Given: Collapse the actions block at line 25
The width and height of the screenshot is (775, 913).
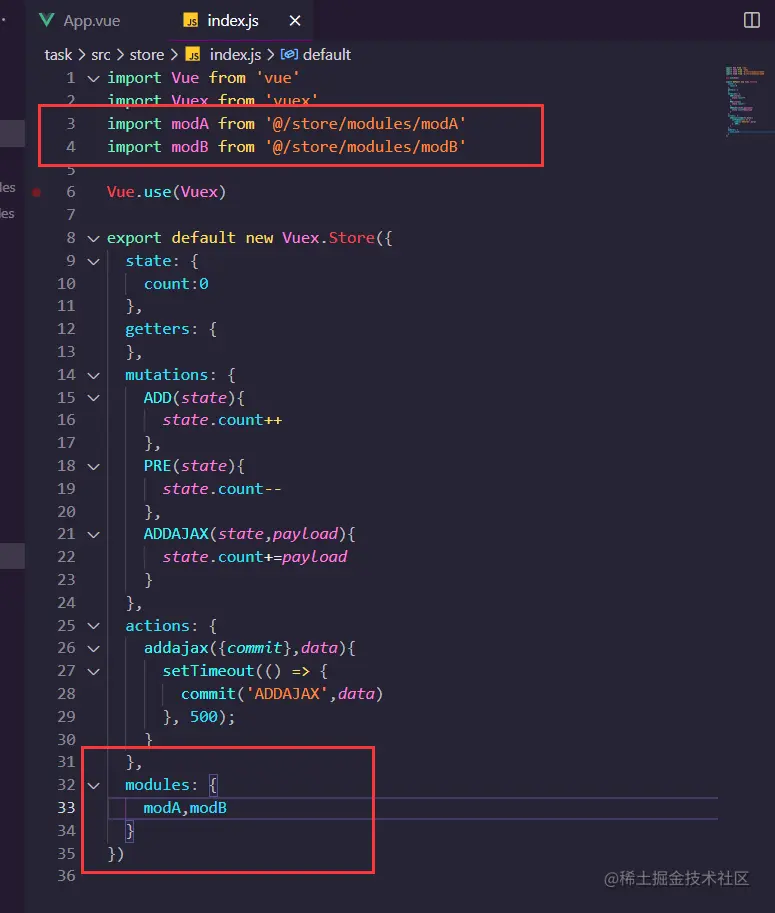Looking at the screenshot, I should [94, 626].
